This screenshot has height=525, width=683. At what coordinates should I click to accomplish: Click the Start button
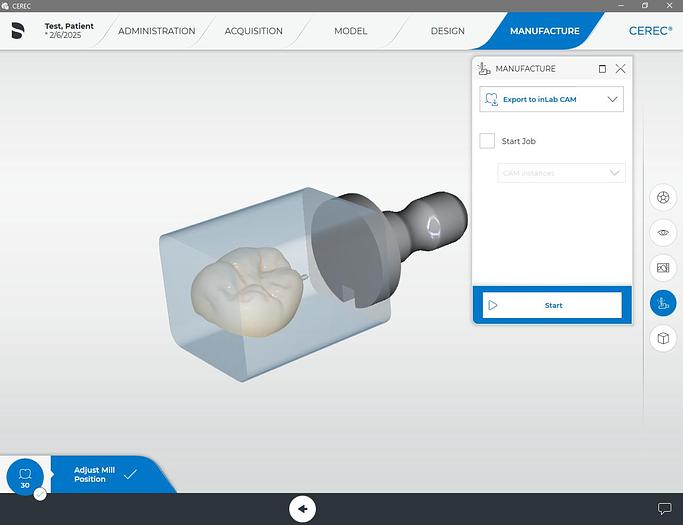552,305
